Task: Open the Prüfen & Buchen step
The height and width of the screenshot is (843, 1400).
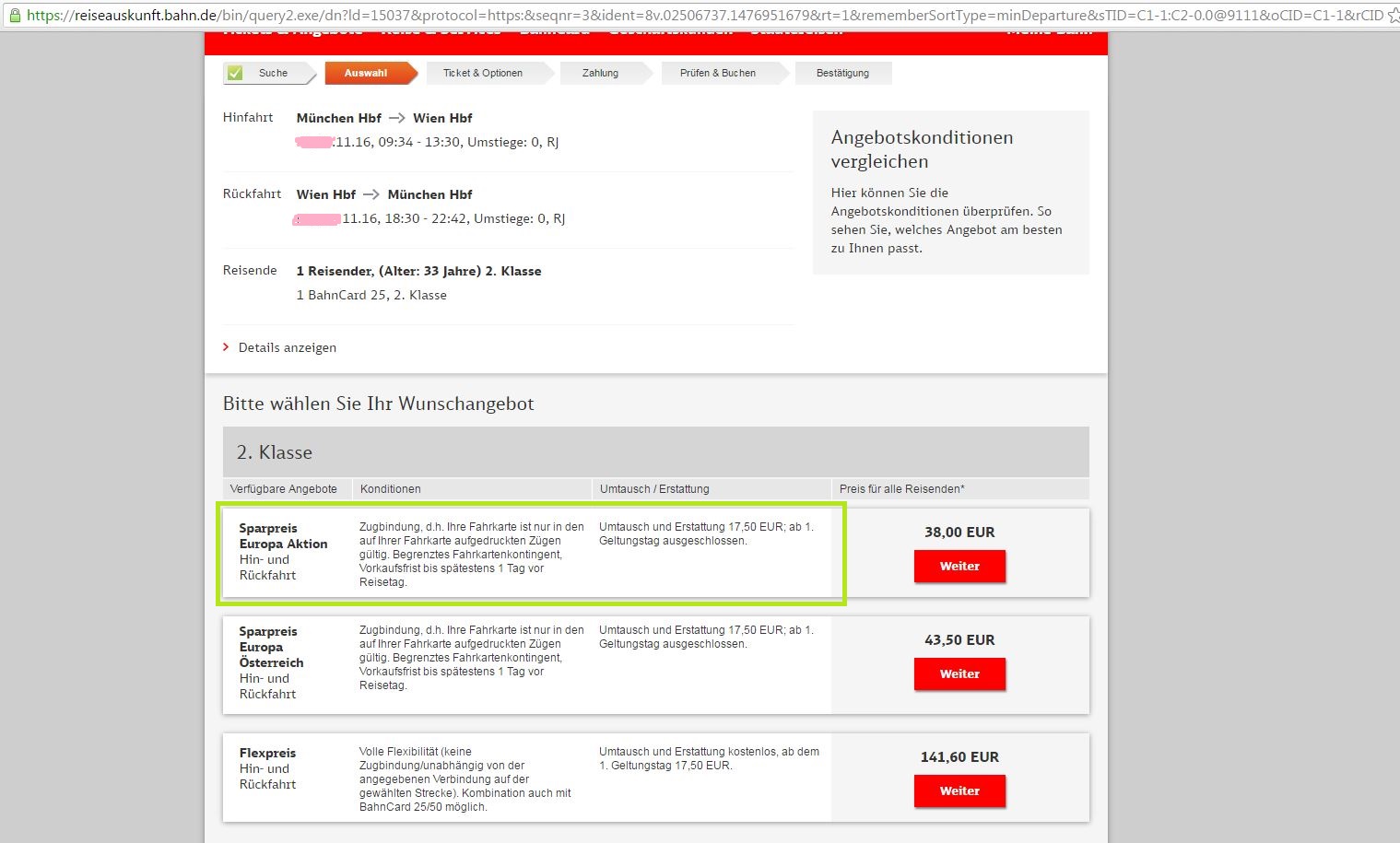Action: pyautogui.click(x=717, y=73)
